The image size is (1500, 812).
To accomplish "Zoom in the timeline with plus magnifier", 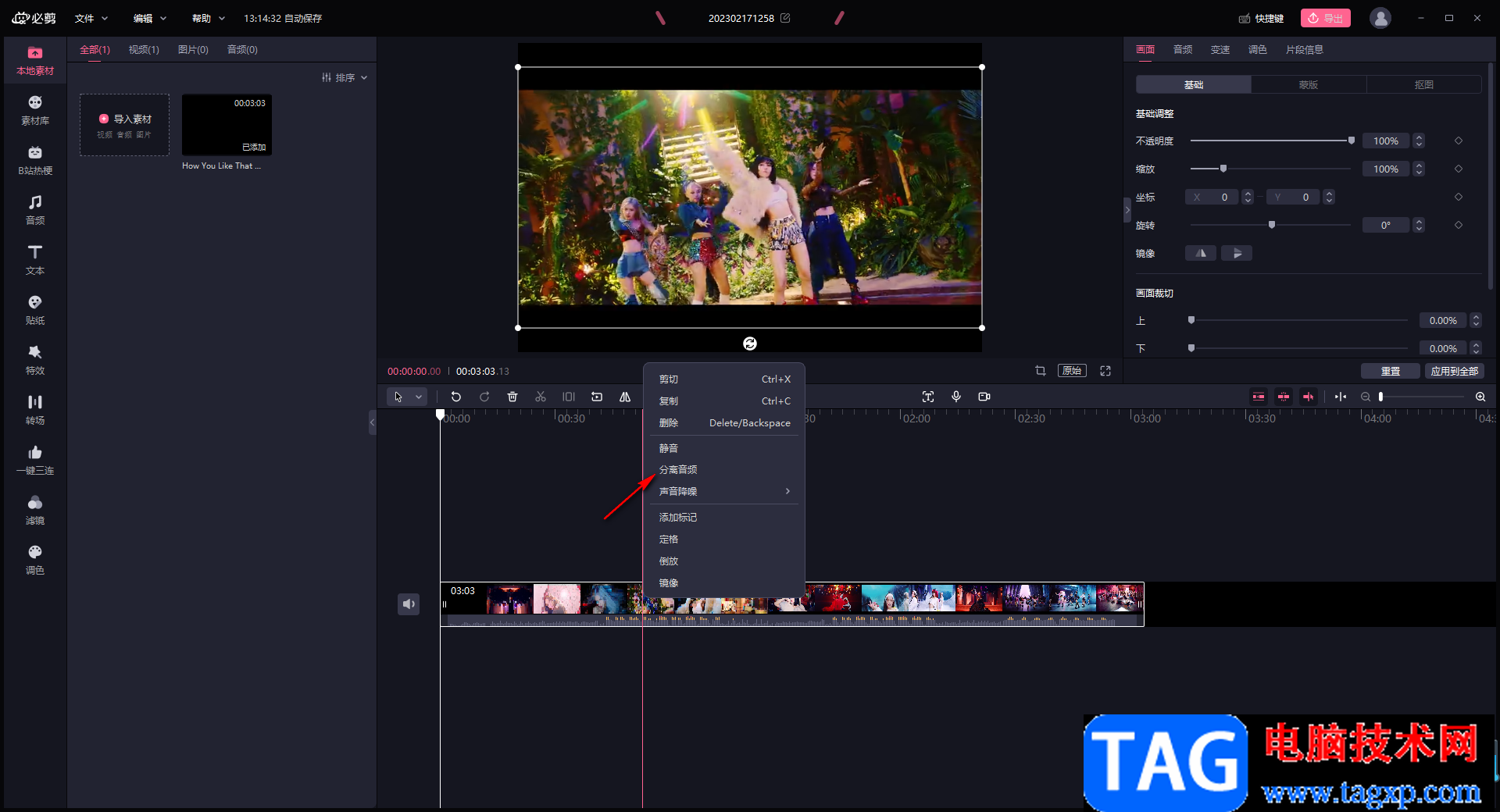I will (1480, 397).
